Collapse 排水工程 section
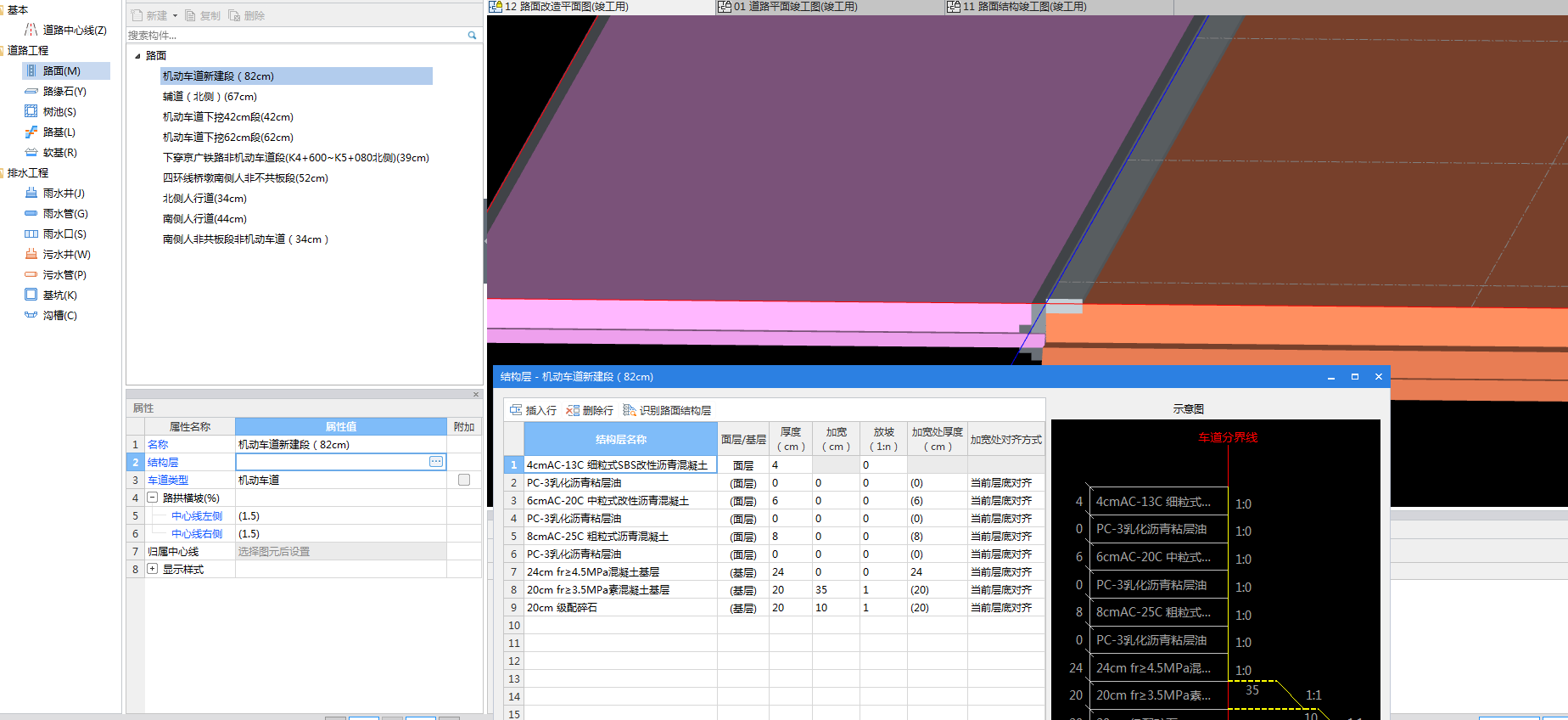This screenshot has width=1568, height=720. 3,172
